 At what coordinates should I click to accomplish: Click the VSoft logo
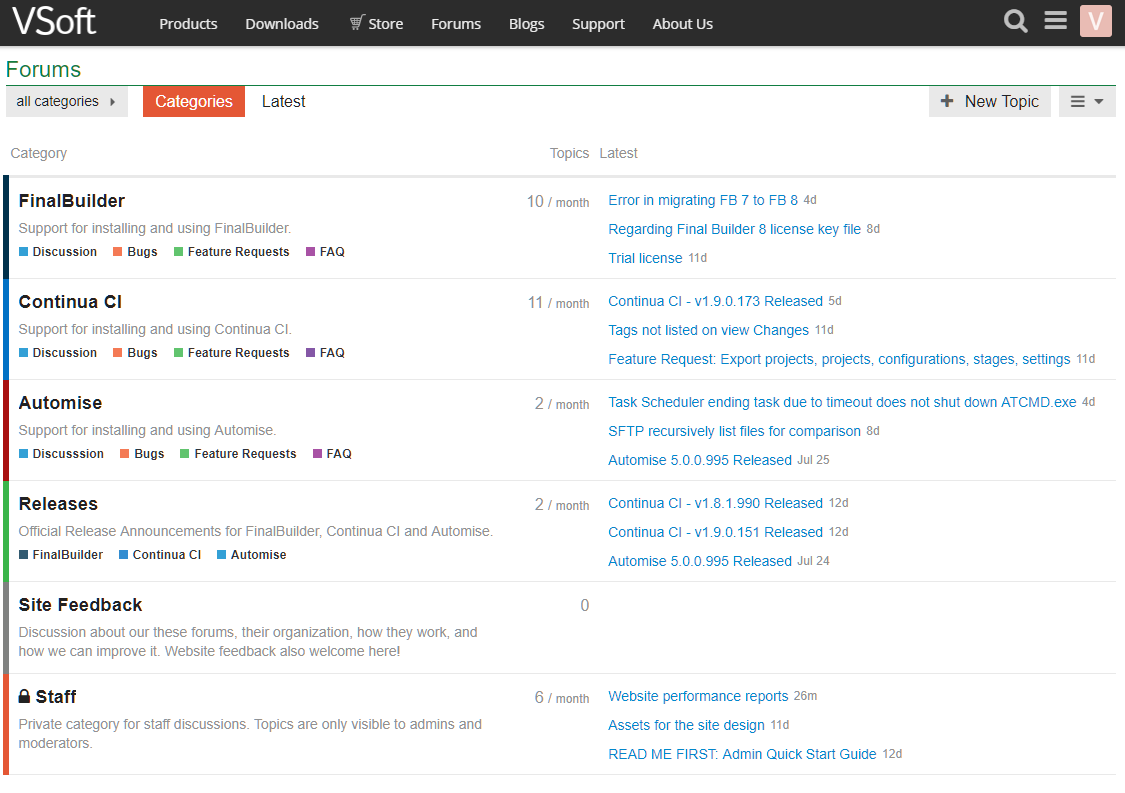pyautogui.click(x=54, y=21)
